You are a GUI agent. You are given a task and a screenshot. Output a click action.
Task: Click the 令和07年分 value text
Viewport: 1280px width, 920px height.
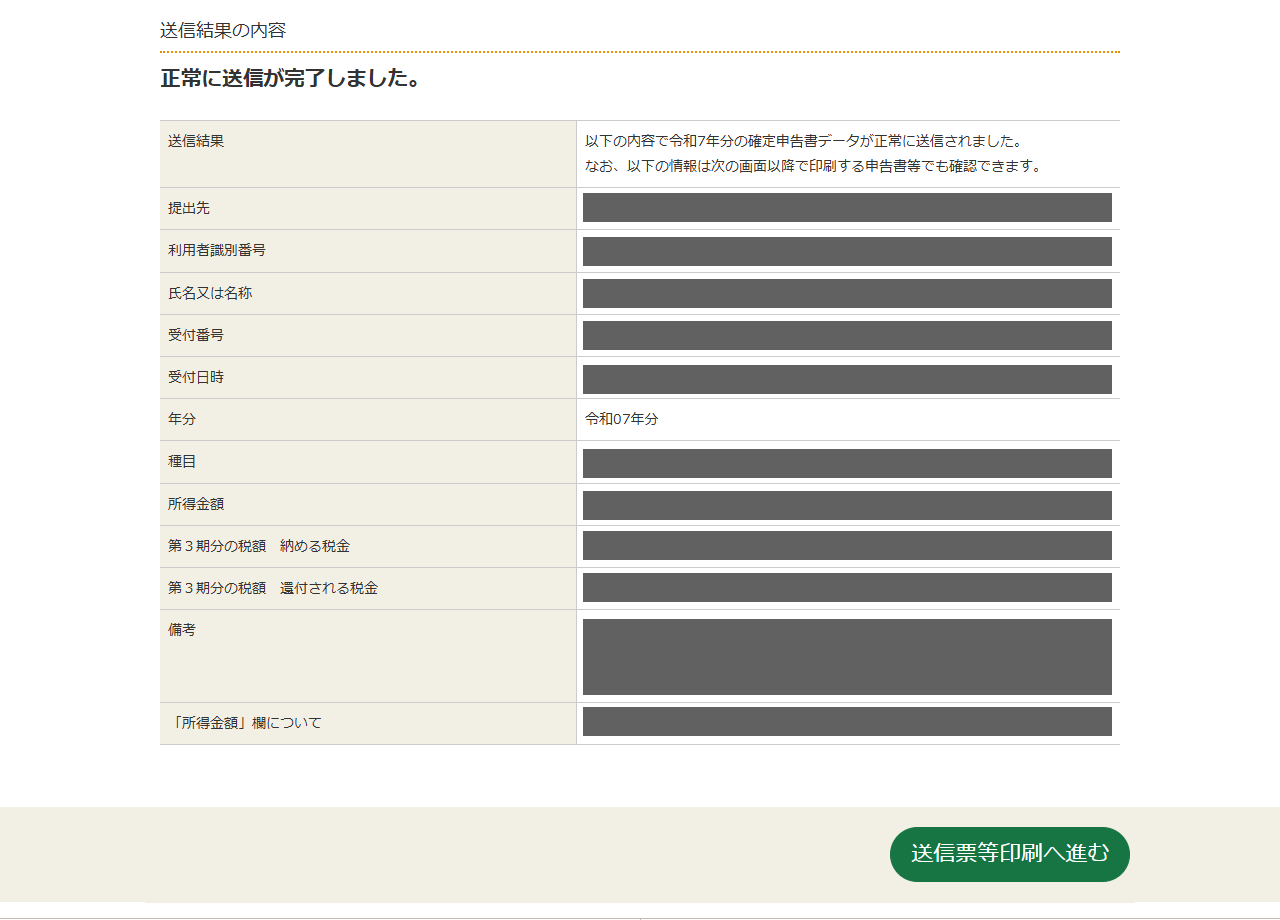[x=622, y=419]
